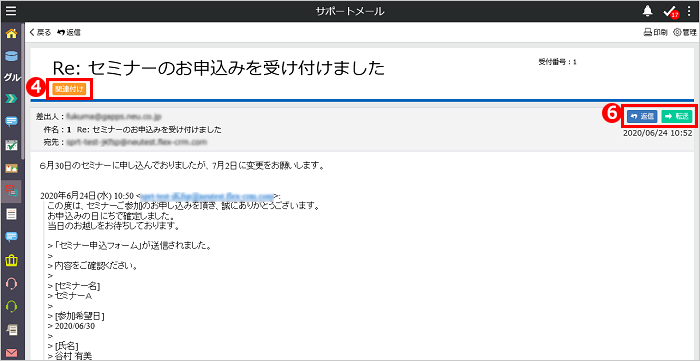Click the green 転送 forward button
700x361 pixels.
point(677,116)
